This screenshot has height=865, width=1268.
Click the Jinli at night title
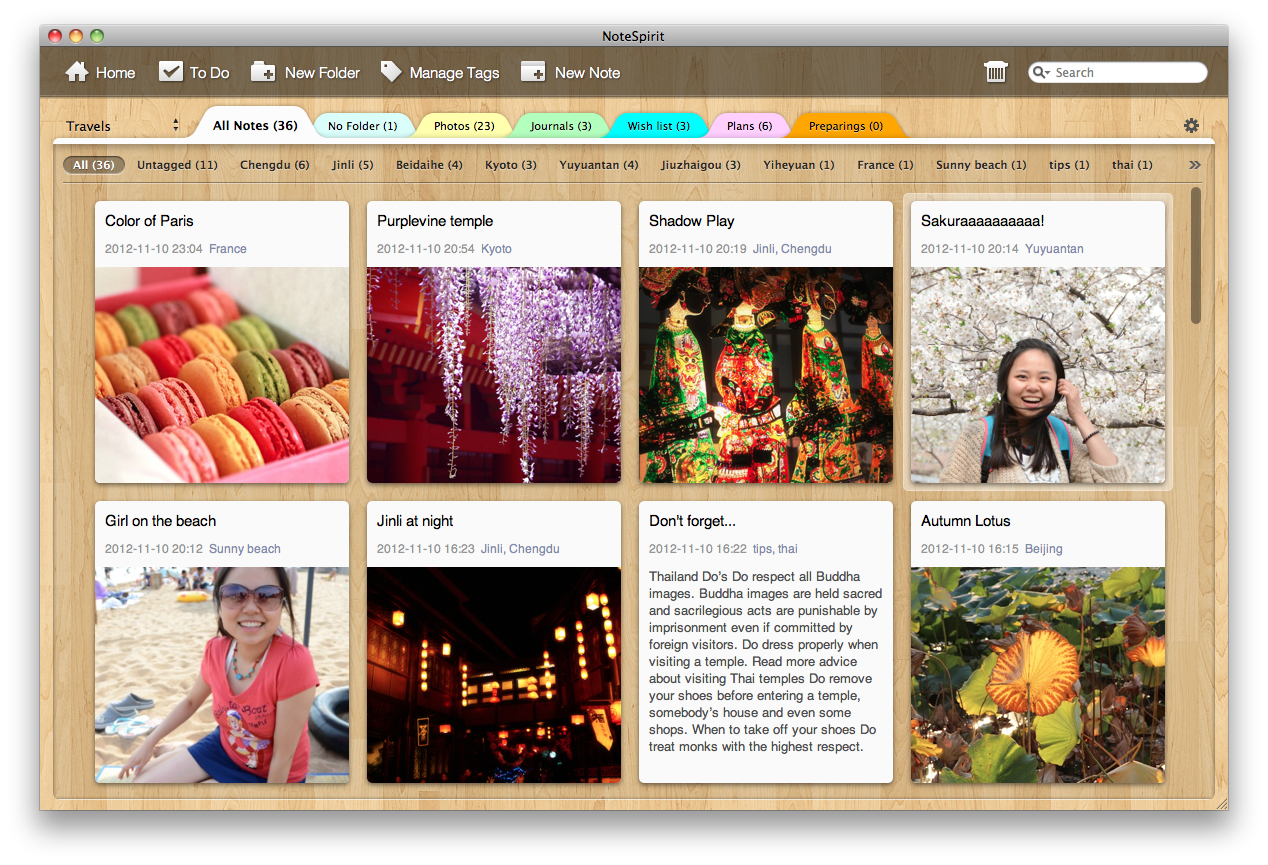tap(415, 521)
